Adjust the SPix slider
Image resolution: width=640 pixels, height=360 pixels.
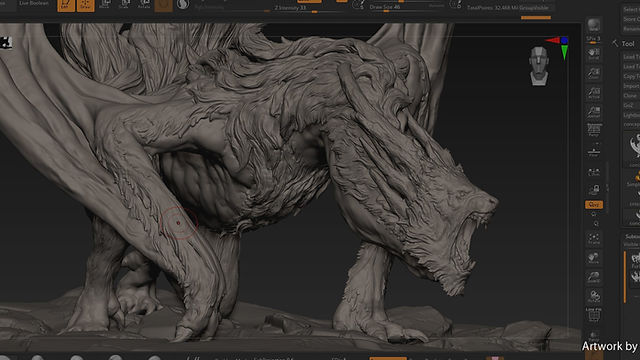[593, 40]
